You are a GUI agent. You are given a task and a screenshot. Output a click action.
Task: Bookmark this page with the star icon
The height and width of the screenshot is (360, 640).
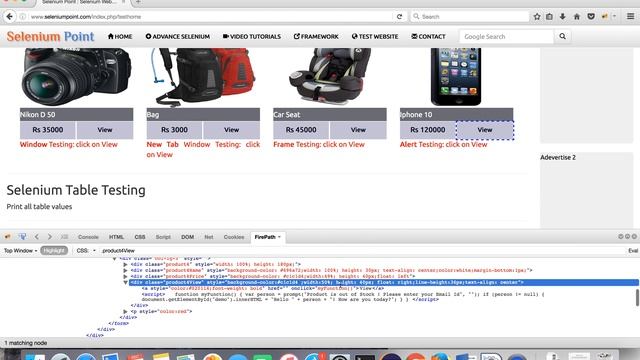537,17
